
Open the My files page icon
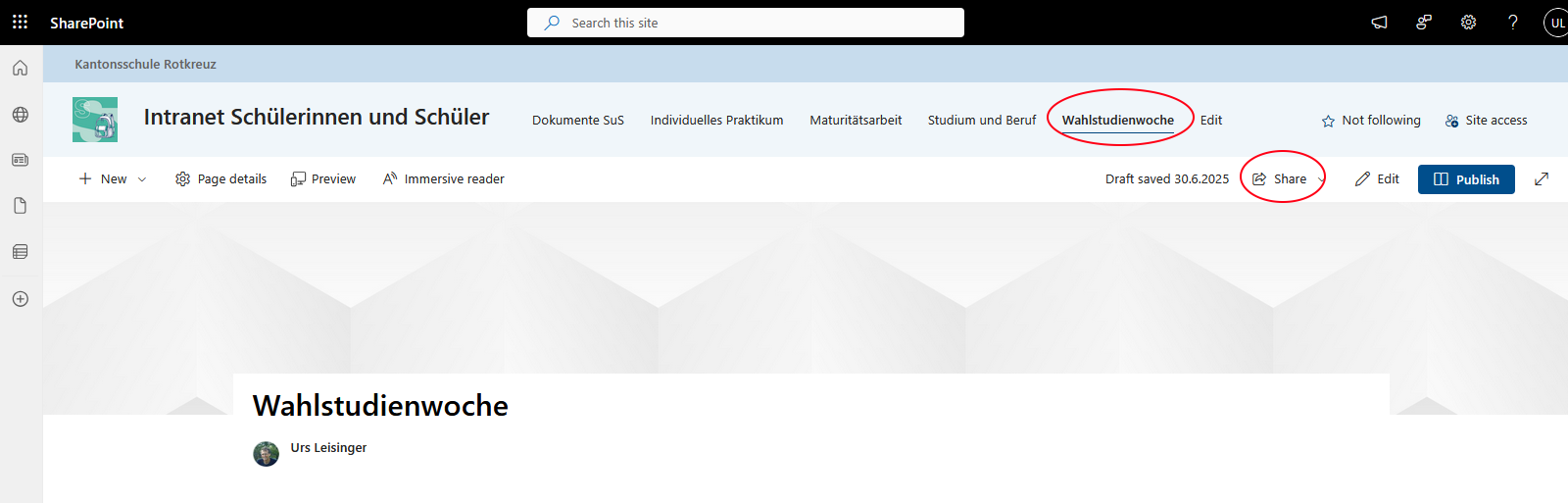[x=20, y=206]
